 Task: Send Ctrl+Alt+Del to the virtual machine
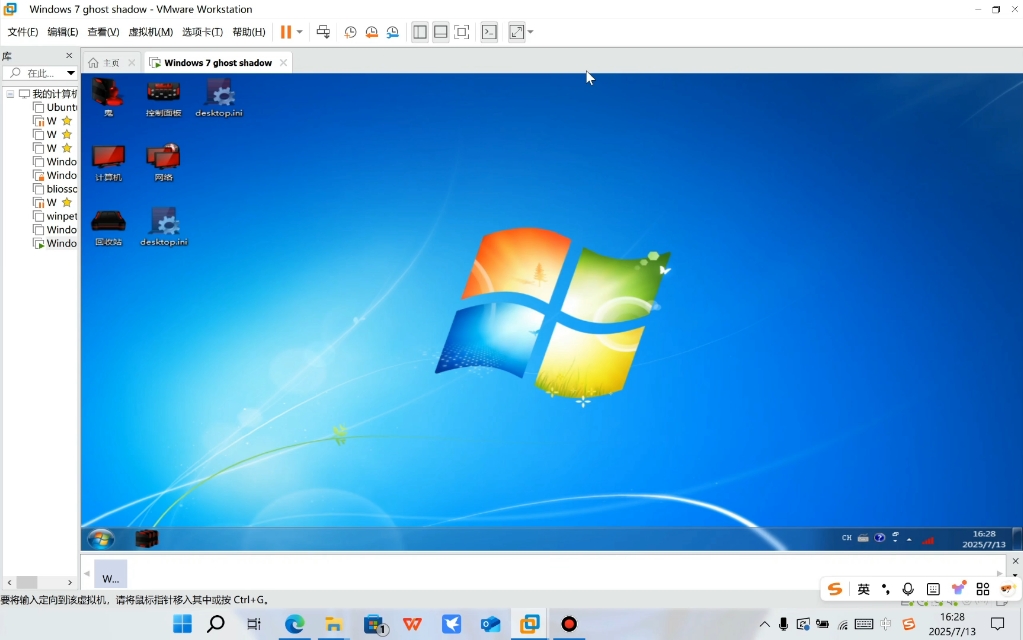(x=323, y=32)
